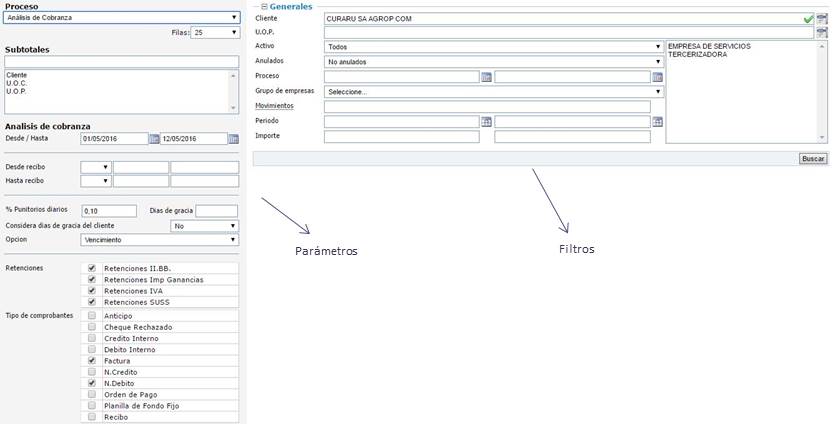Open calendar for first Proceso date field
The image size is (833, 424).
coord(486,77)
